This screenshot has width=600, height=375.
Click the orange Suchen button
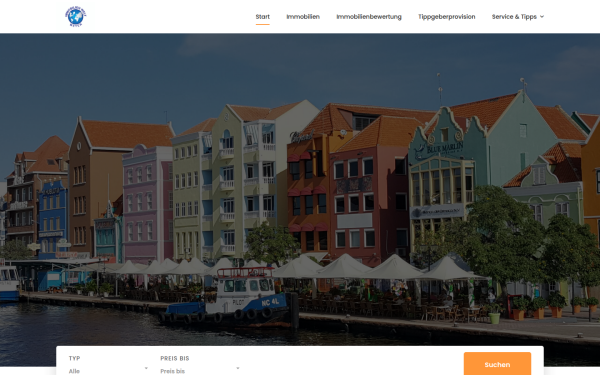[x=497, y=364]
